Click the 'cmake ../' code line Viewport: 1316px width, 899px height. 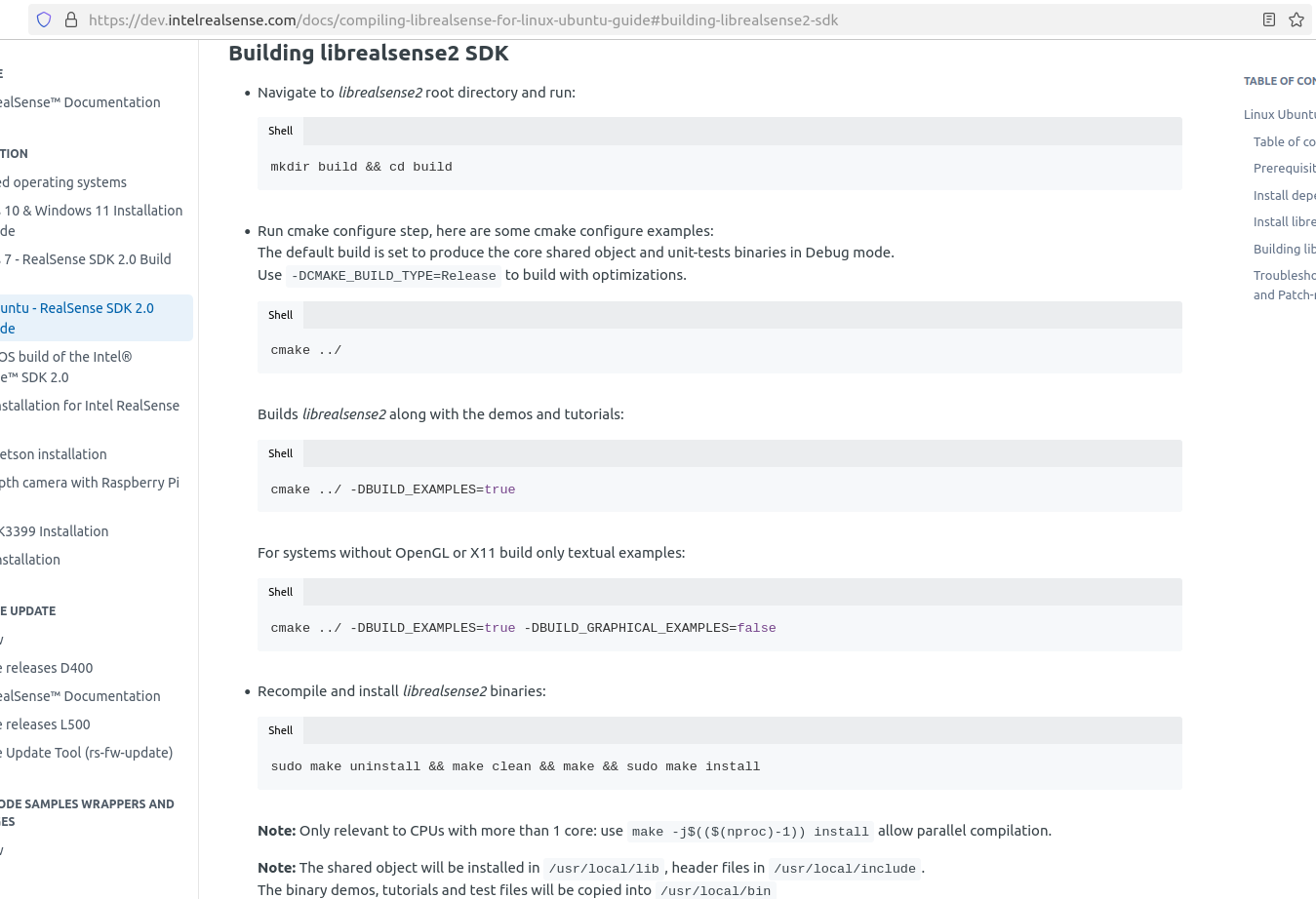coord(306,350)
